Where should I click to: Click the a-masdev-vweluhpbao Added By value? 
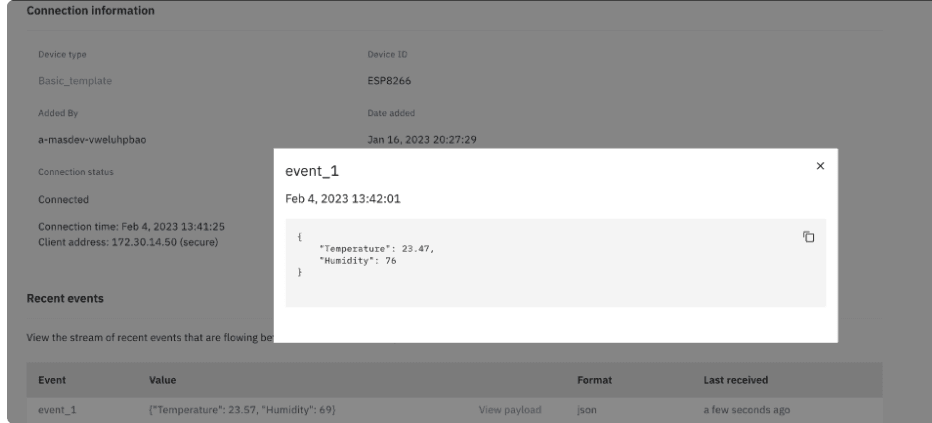pos(92,140)
